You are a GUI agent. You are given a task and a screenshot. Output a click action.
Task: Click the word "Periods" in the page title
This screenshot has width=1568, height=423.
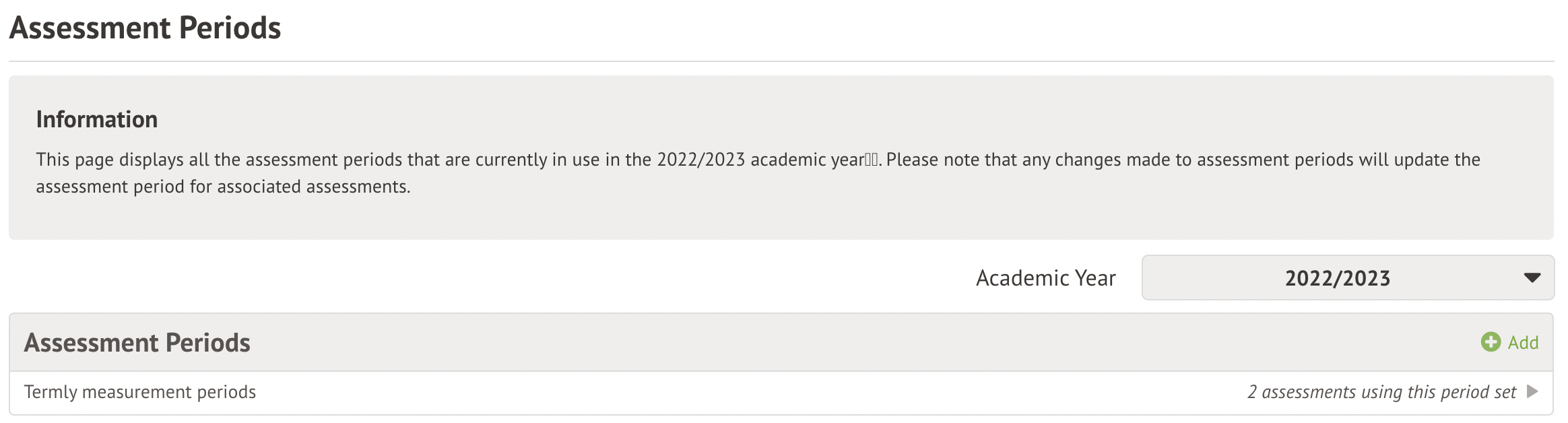230,28
